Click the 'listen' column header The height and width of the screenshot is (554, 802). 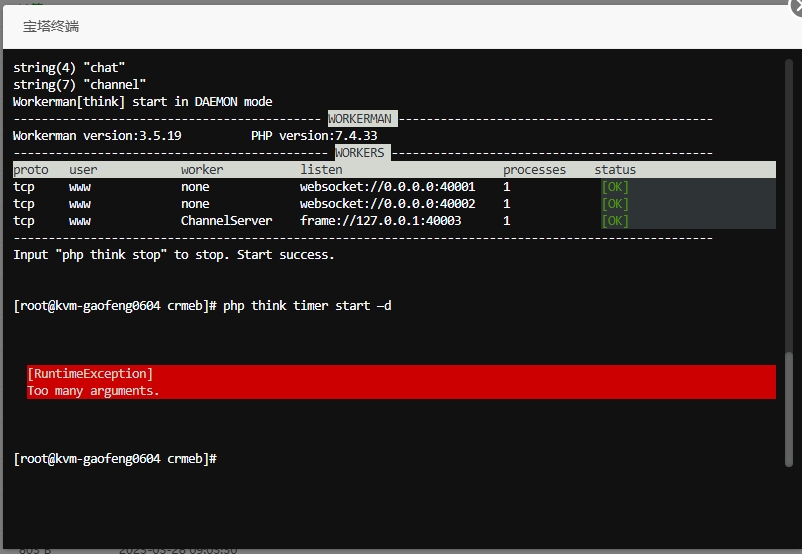point(321,169)
